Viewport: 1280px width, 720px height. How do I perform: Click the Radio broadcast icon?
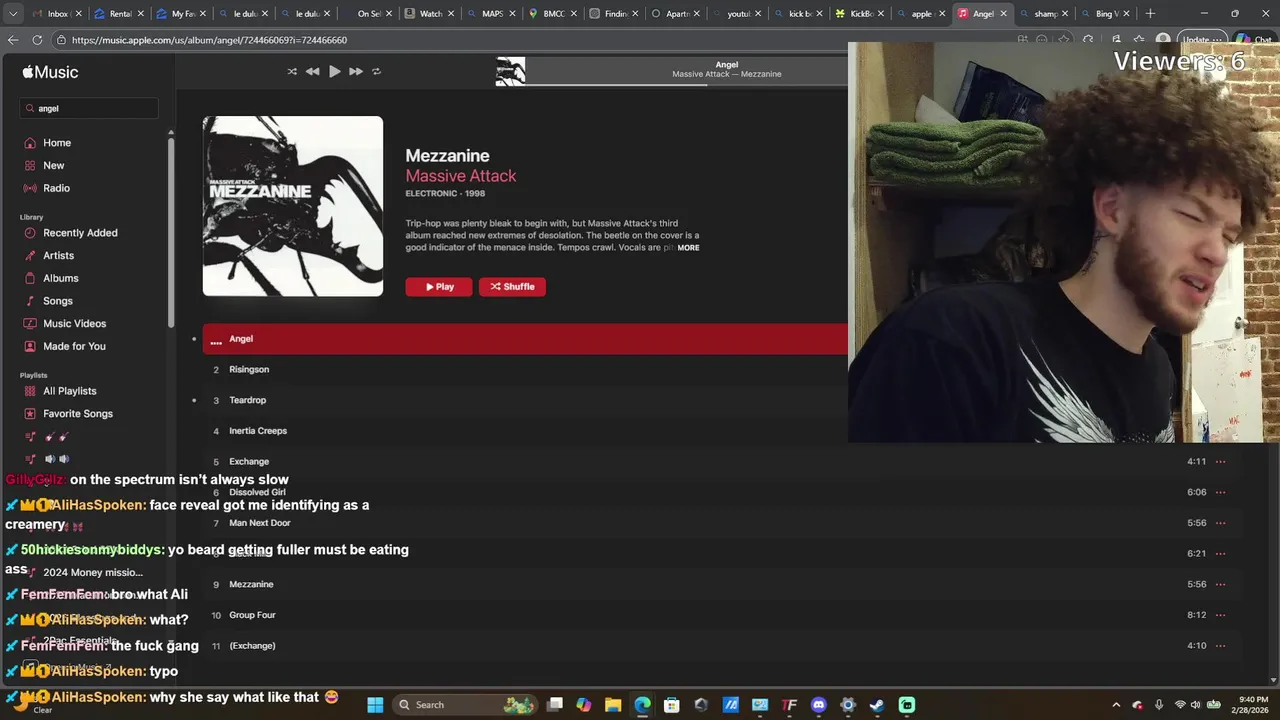point(30,188)
